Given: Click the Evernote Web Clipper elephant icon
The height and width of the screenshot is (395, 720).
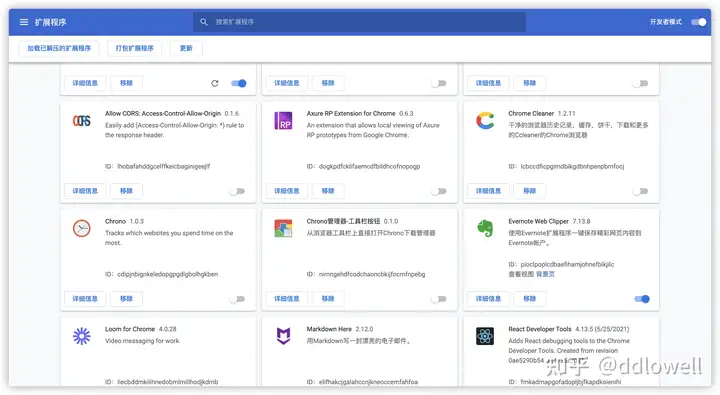Looking at the screenshot, I should coord(485,228).
